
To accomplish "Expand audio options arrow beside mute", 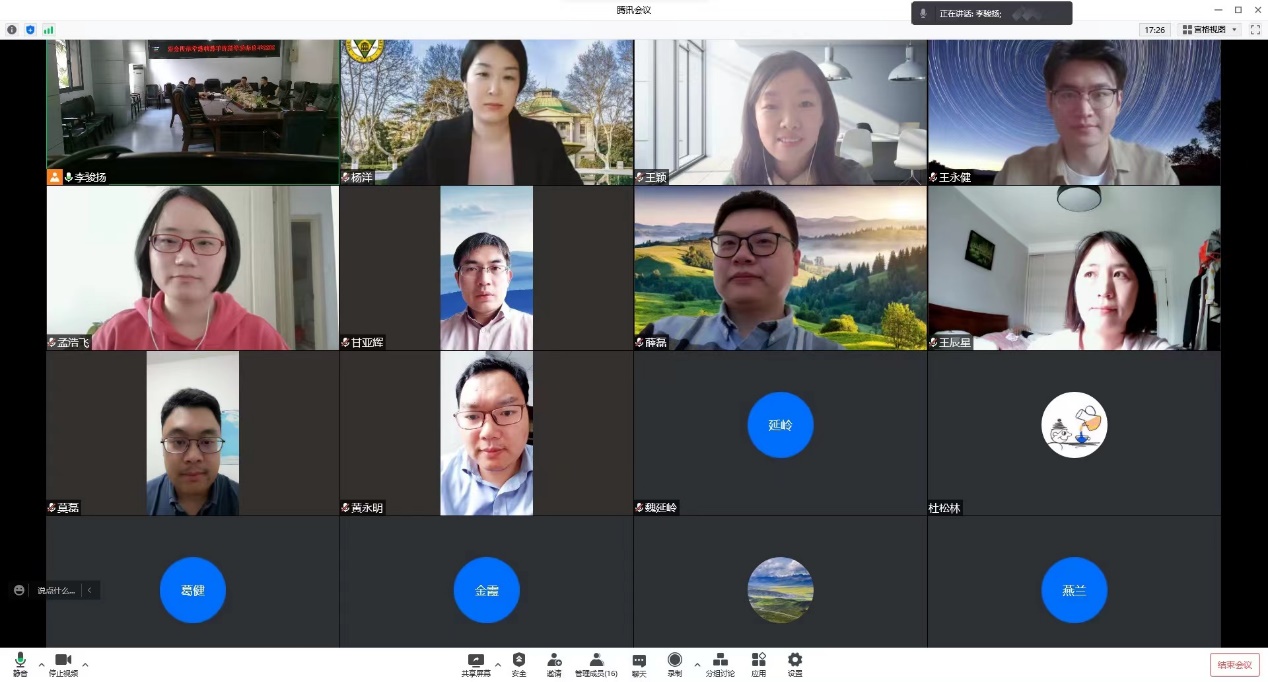I will coord(41,664).
